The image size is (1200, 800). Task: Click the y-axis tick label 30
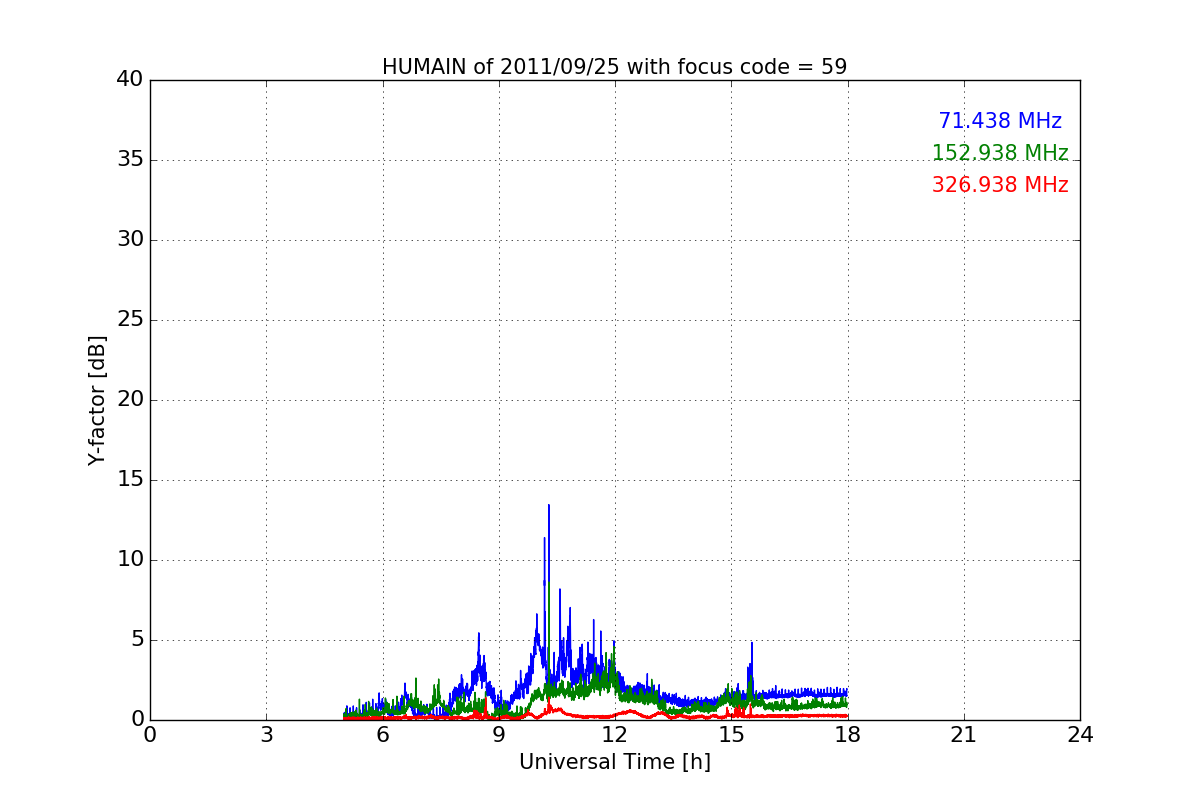tap(130, 240)
